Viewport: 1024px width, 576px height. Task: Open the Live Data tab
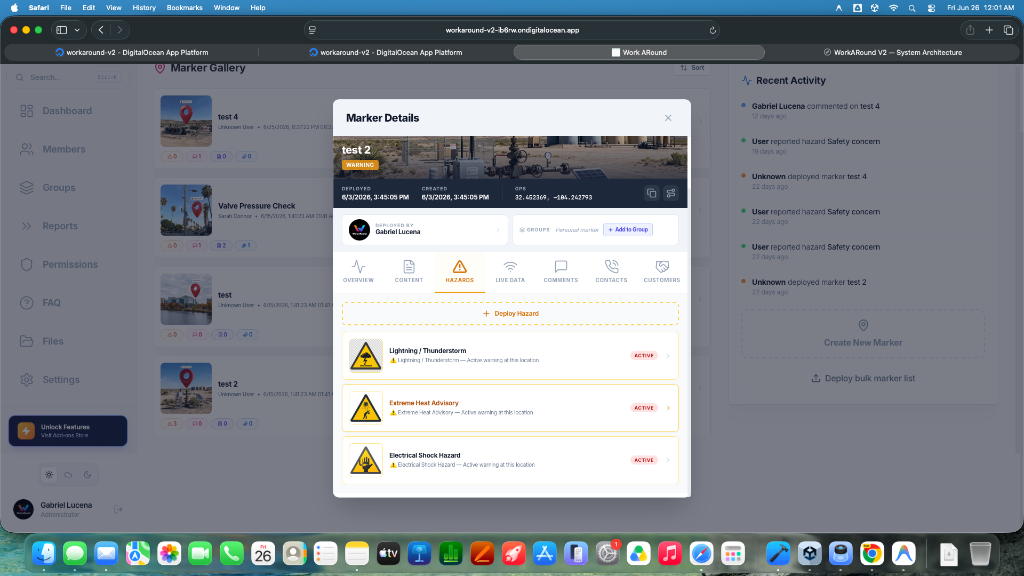pos(510,271)
